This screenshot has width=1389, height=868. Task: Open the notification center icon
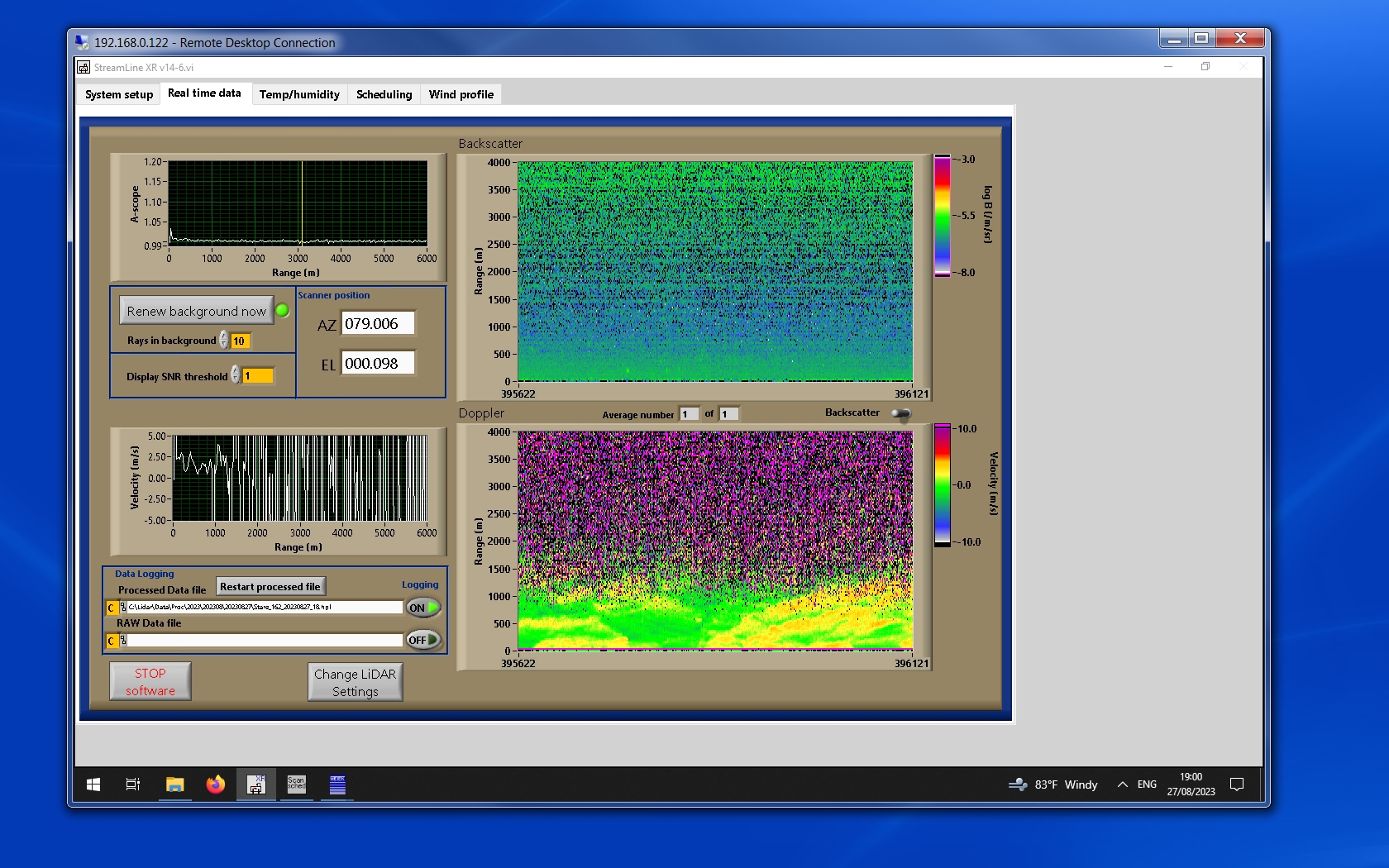tap(1237, 785)
